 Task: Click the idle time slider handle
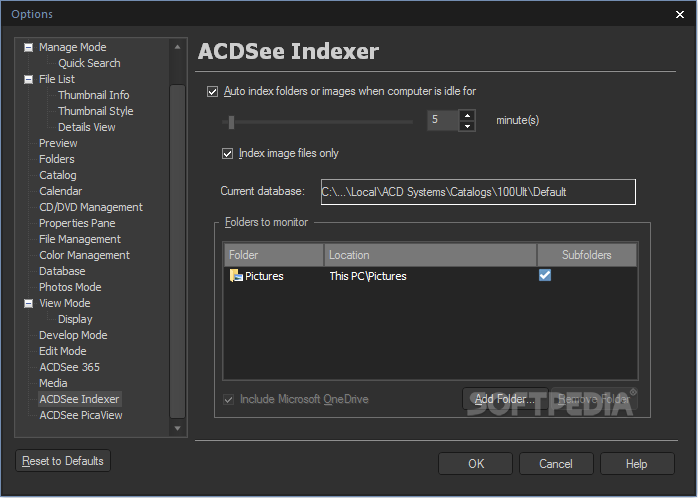tap(231, 122)
